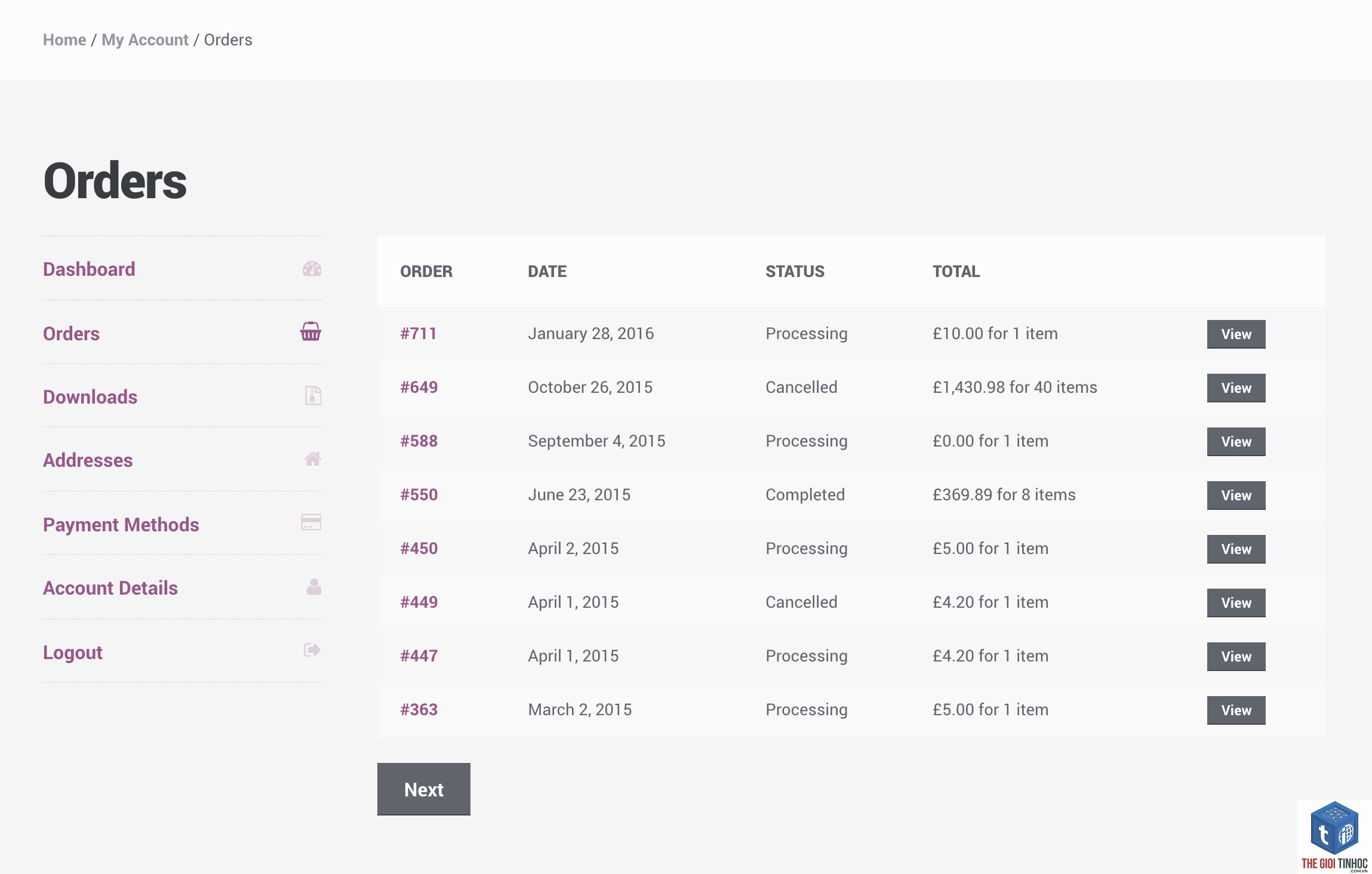This screenshot has height=874, width=1372.
Task: View order #711 details button
Action: [x=1236, y=334]
